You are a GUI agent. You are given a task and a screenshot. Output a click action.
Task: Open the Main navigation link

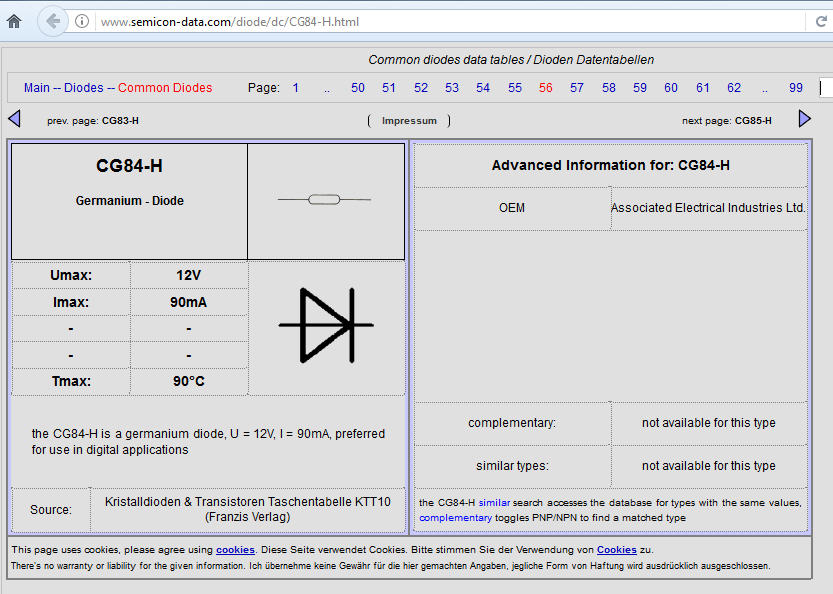click(37, 88)
